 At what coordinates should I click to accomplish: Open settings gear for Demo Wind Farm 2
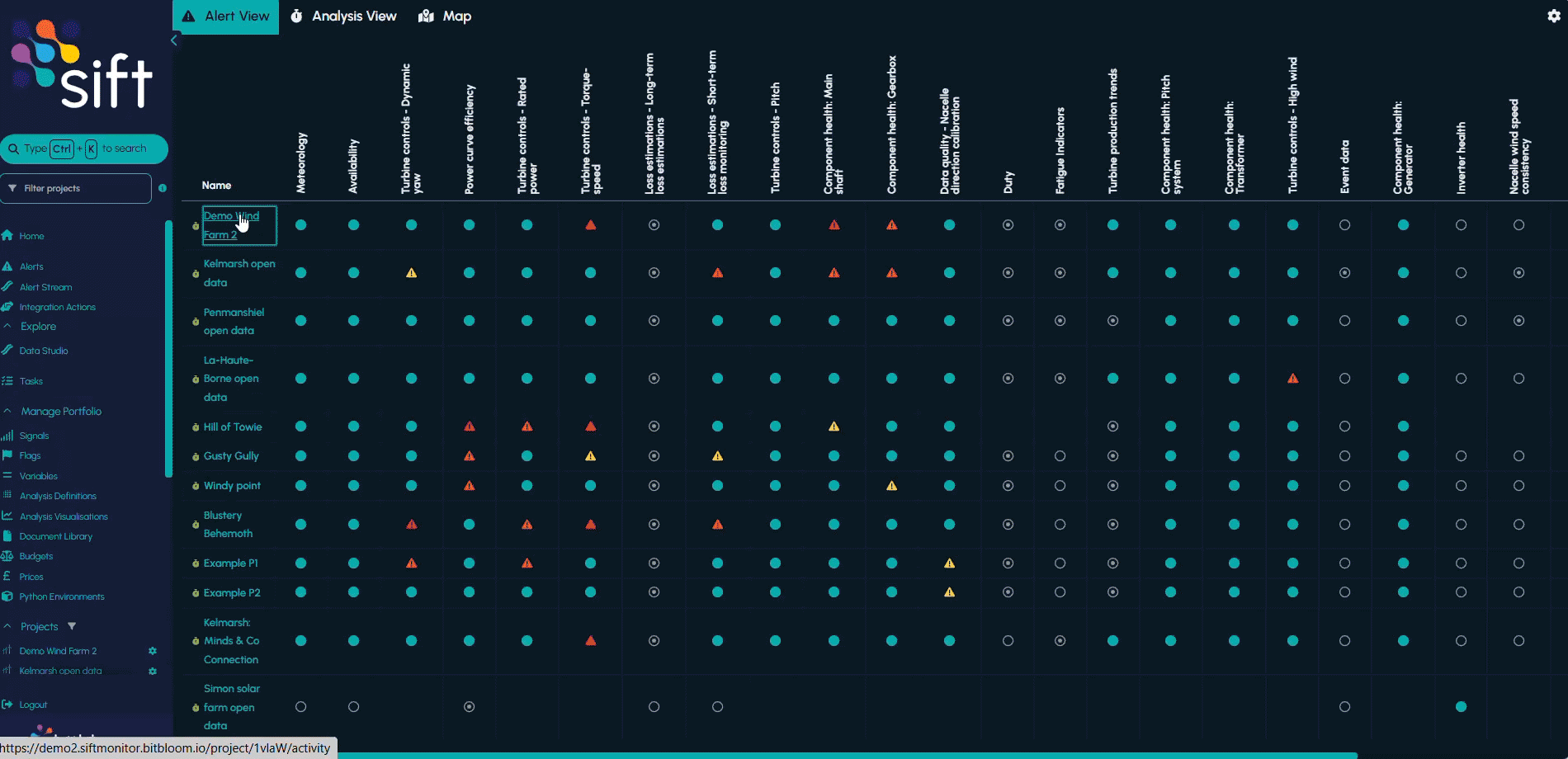[x=153, y=651]
